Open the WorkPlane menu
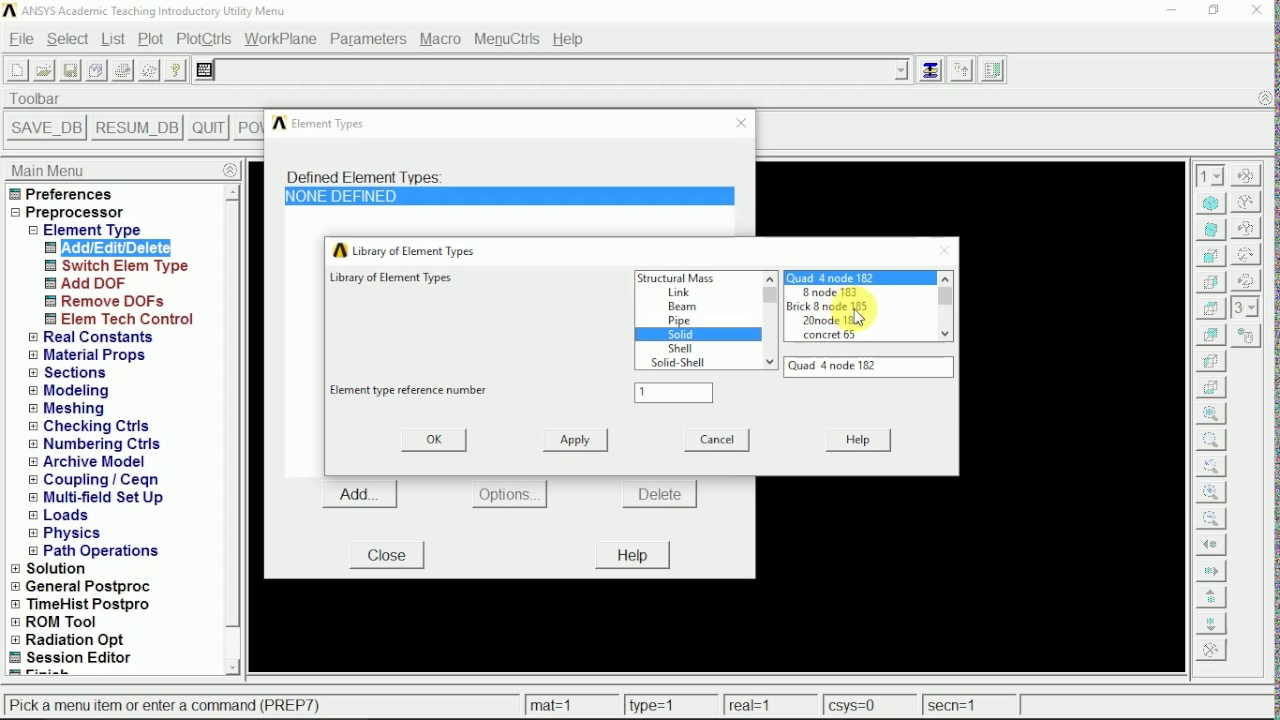Viewport: 1280px width, 720px height. point(280,39)
